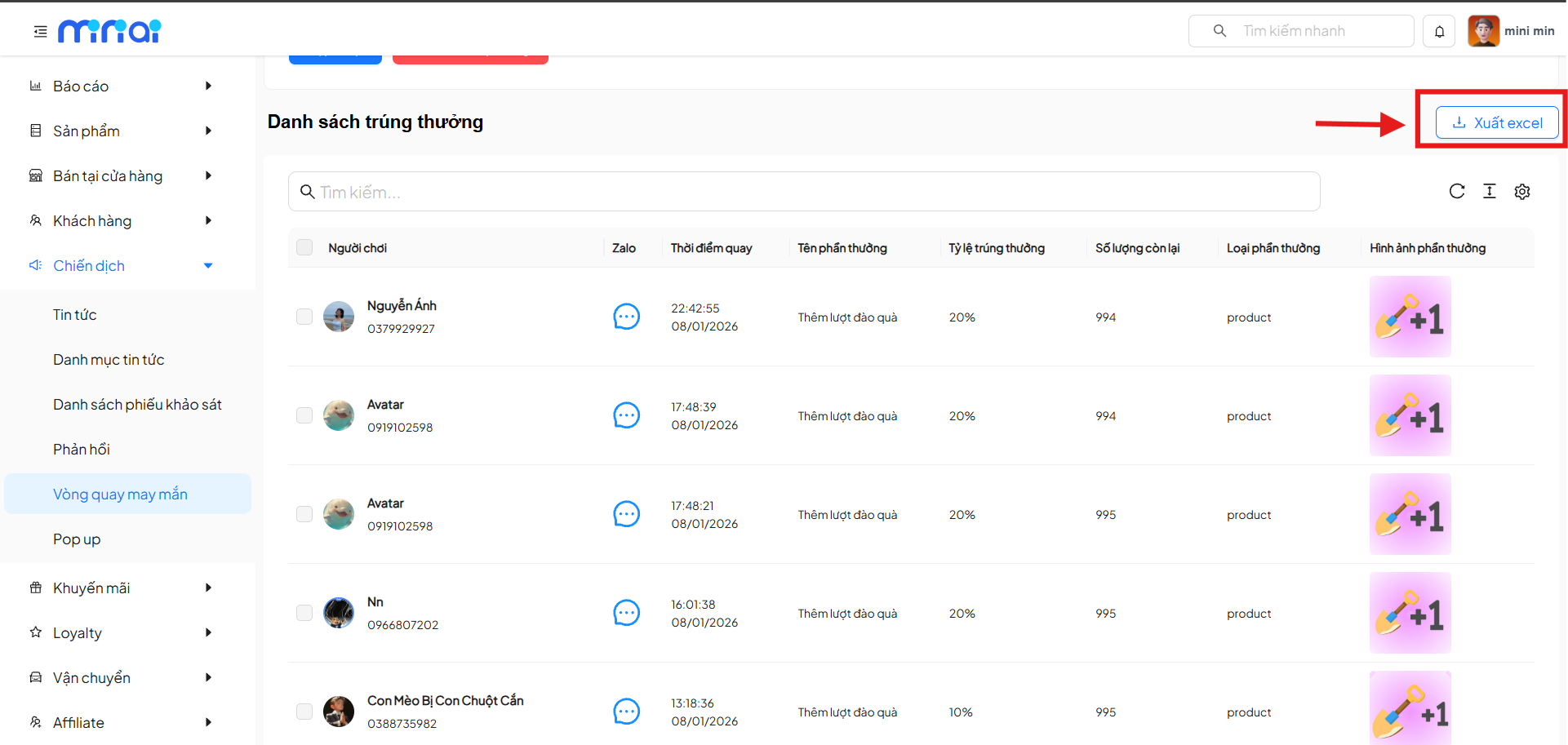Sort by the Thời điểm quay column header
Screen dimensions: 1568x745
[x=711, y=248]
